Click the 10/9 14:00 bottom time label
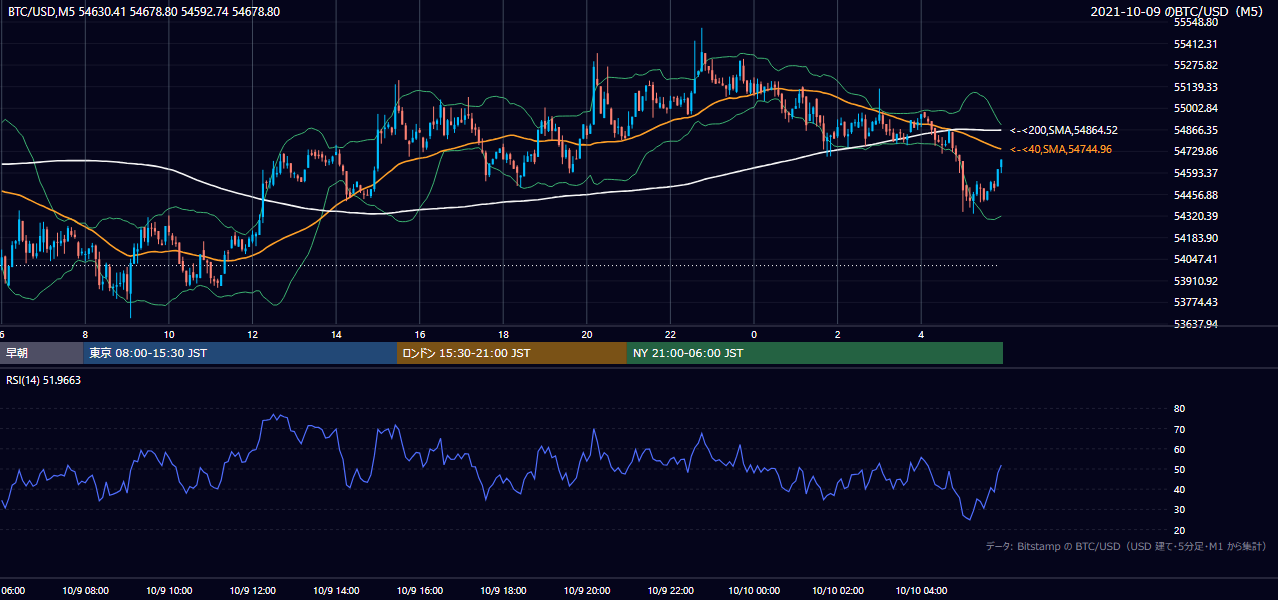 point(337,590)
